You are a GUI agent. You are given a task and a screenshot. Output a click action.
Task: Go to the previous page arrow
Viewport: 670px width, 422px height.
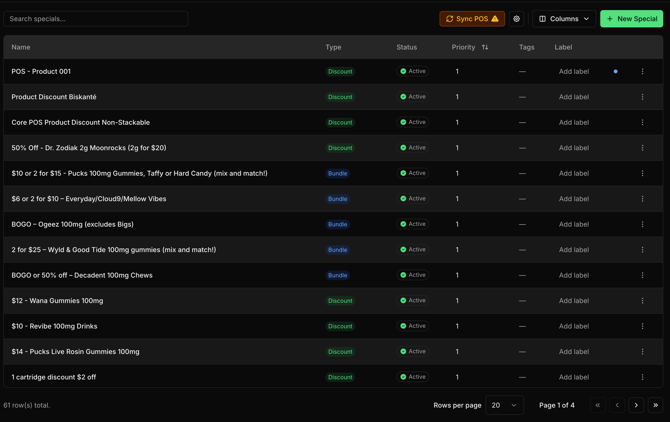[617, 405]
